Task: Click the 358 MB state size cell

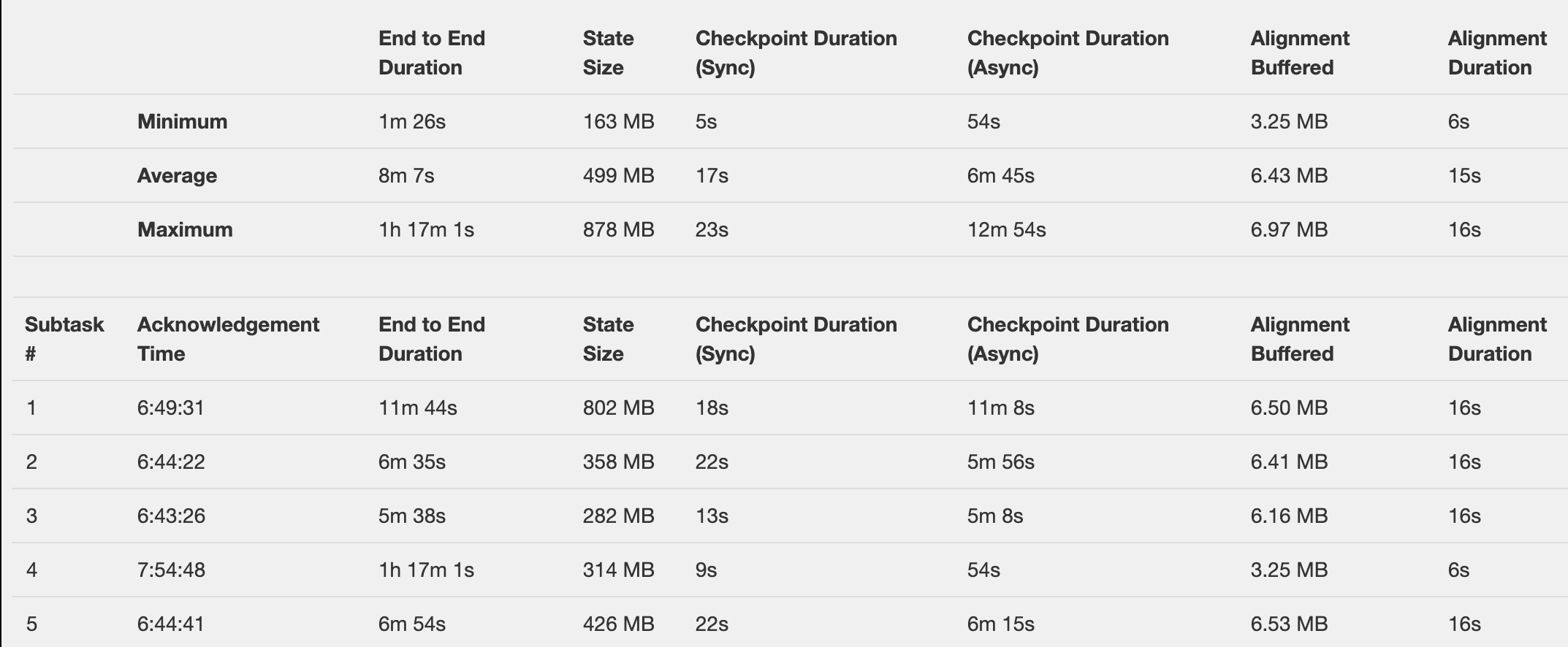Action: pyautogui.click(x=618, y=462)
